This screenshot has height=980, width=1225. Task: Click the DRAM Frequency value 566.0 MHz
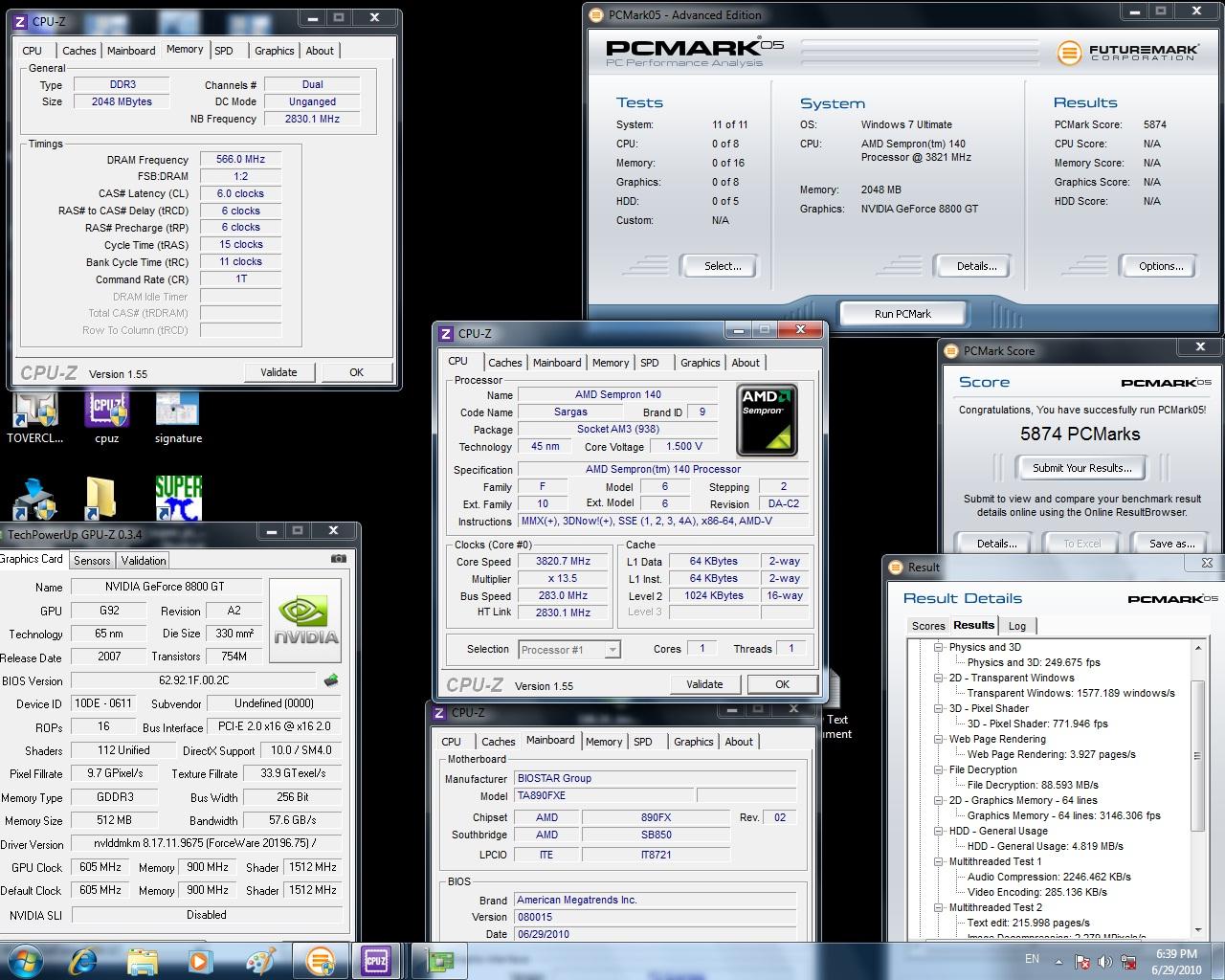pyautogui.click(x=240, y=159)
